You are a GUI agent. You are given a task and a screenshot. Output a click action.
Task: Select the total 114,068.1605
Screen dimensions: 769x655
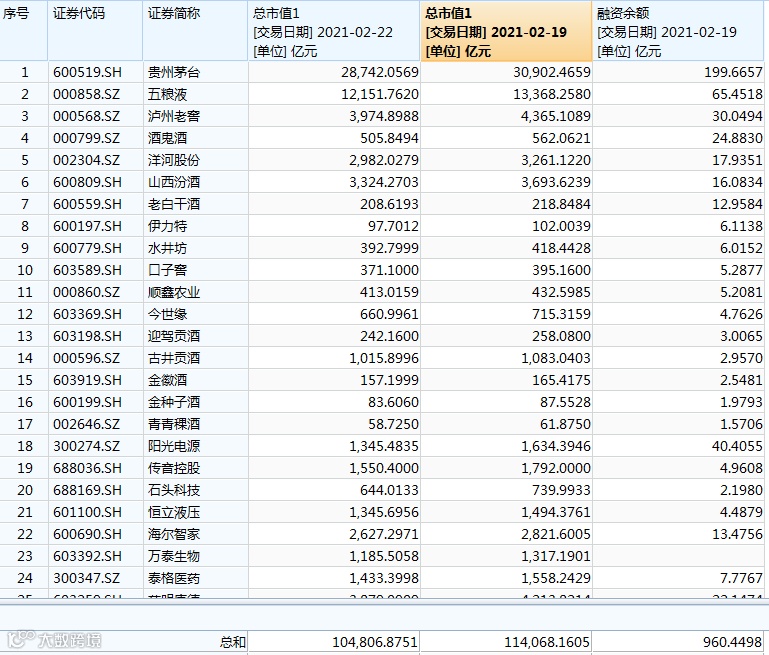click(x=547, y=642)
